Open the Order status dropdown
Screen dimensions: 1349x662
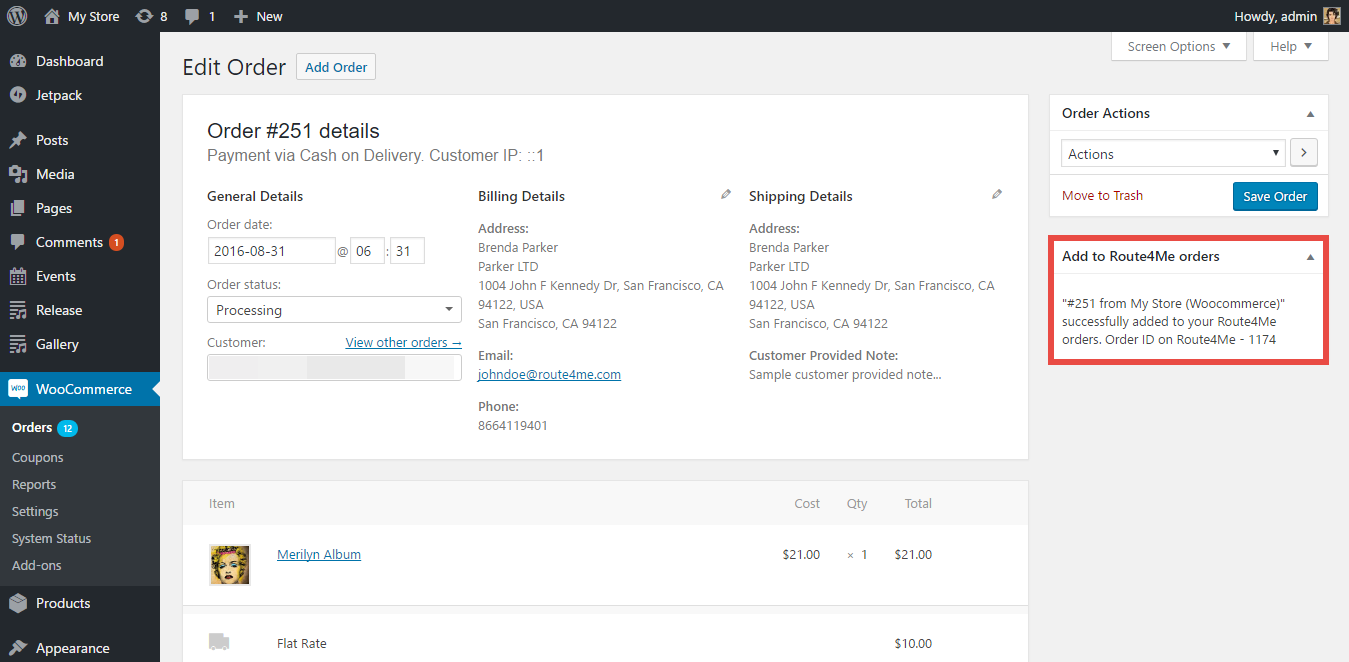click(x=334, y=310)
